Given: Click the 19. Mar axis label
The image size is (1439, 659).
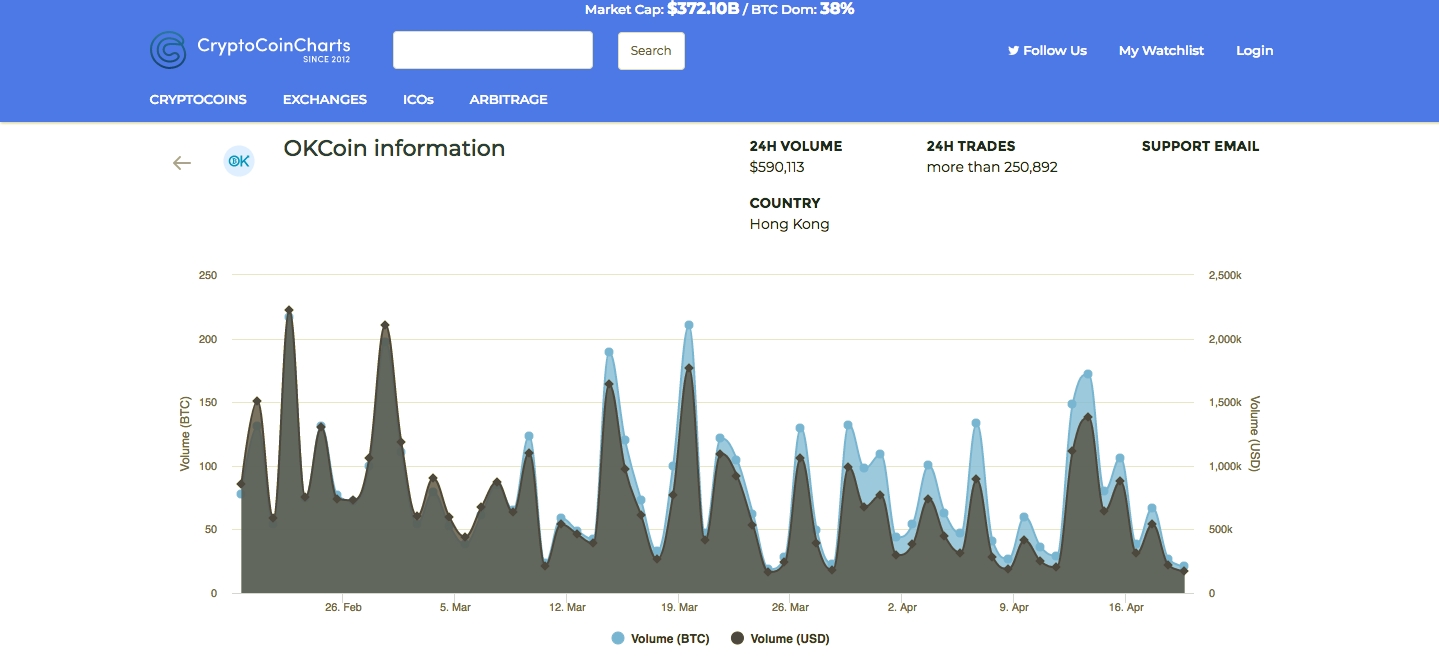Looking at the screenshot, I should [679, 607].
